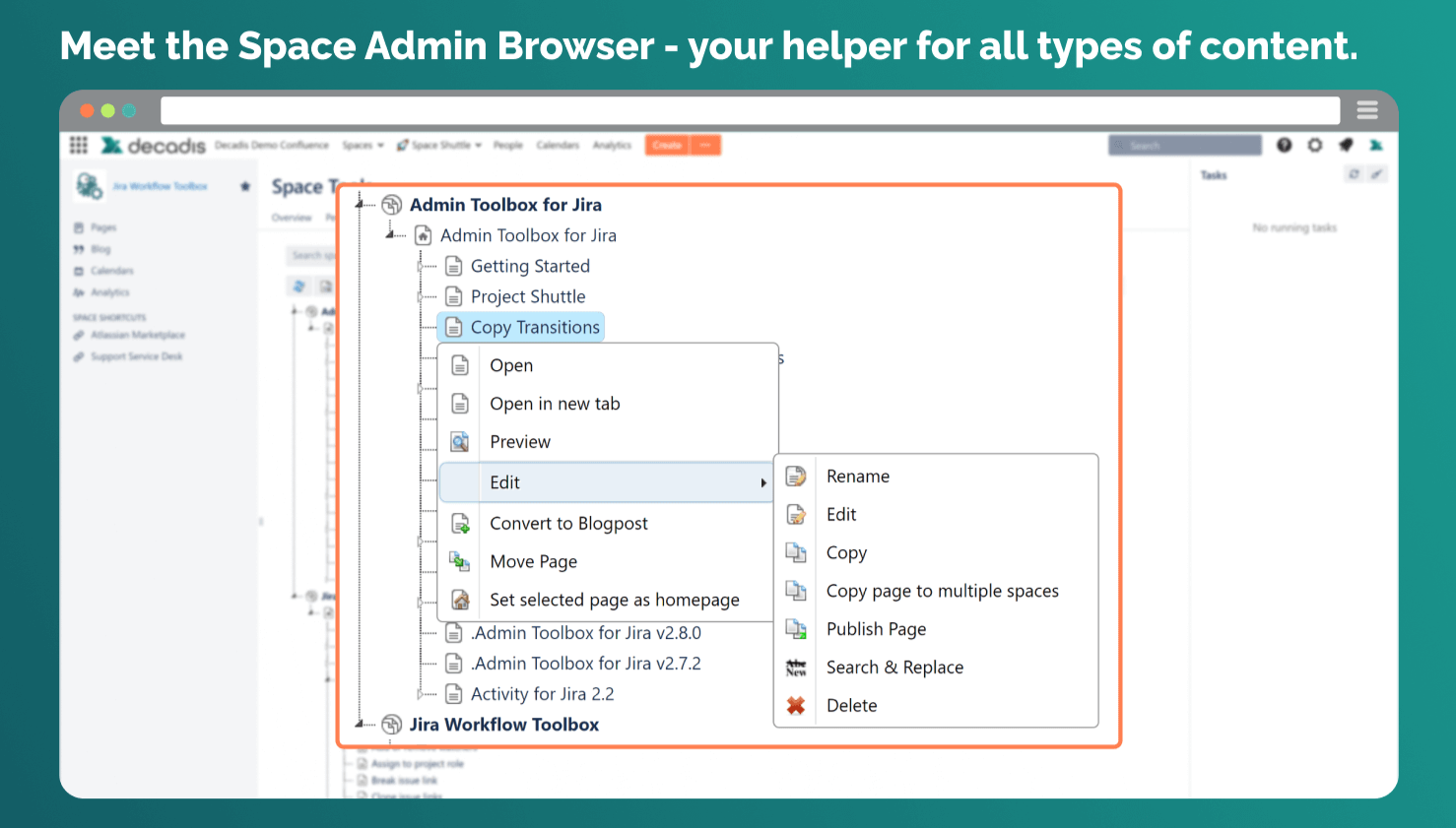Open the Edit submenu entry in the context menu
This screenshot has width=1456, height=828.
[607, 482]
